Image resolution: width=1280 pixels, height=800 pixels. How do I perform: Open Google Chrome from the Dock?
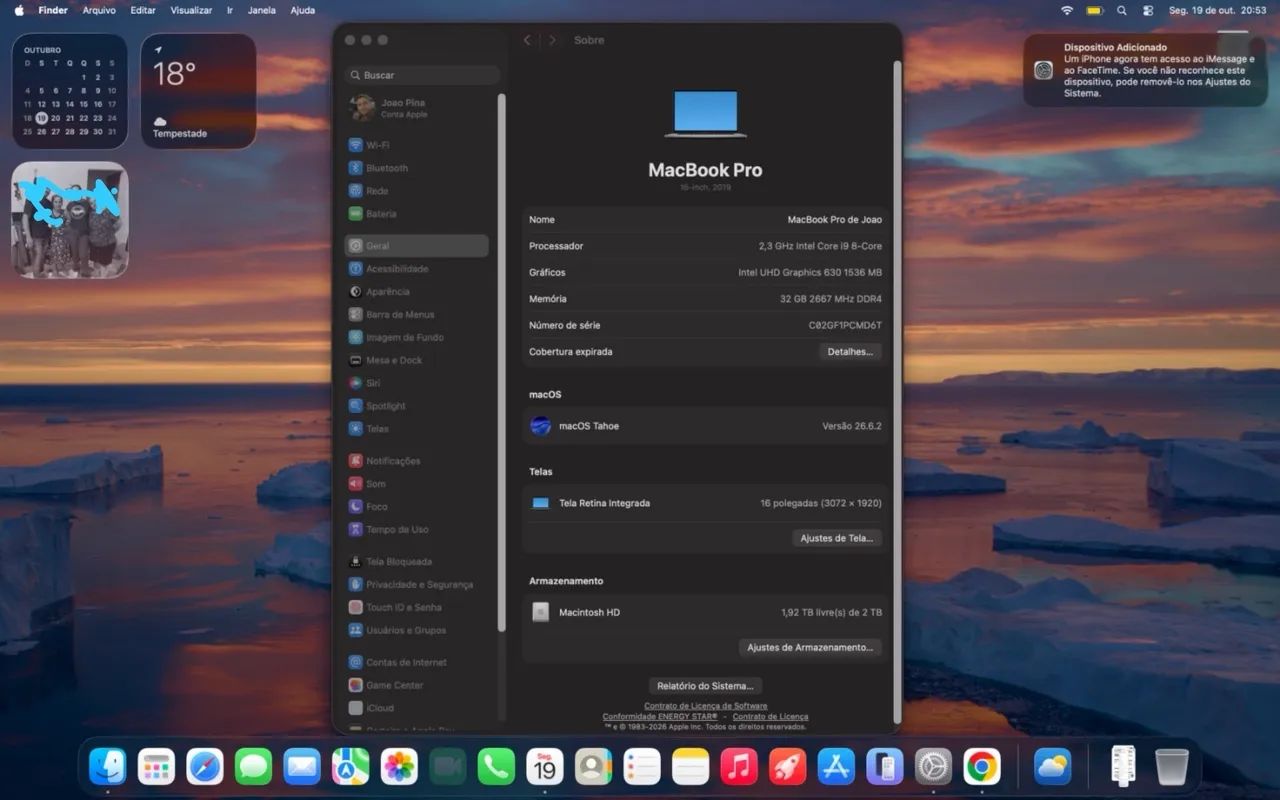[982, 767]
